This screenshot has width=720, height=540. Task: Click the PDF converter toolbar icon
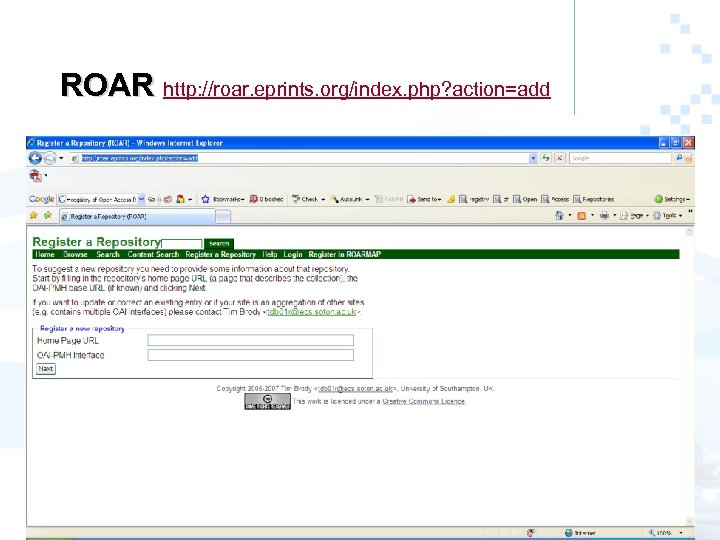coord(35,175)
